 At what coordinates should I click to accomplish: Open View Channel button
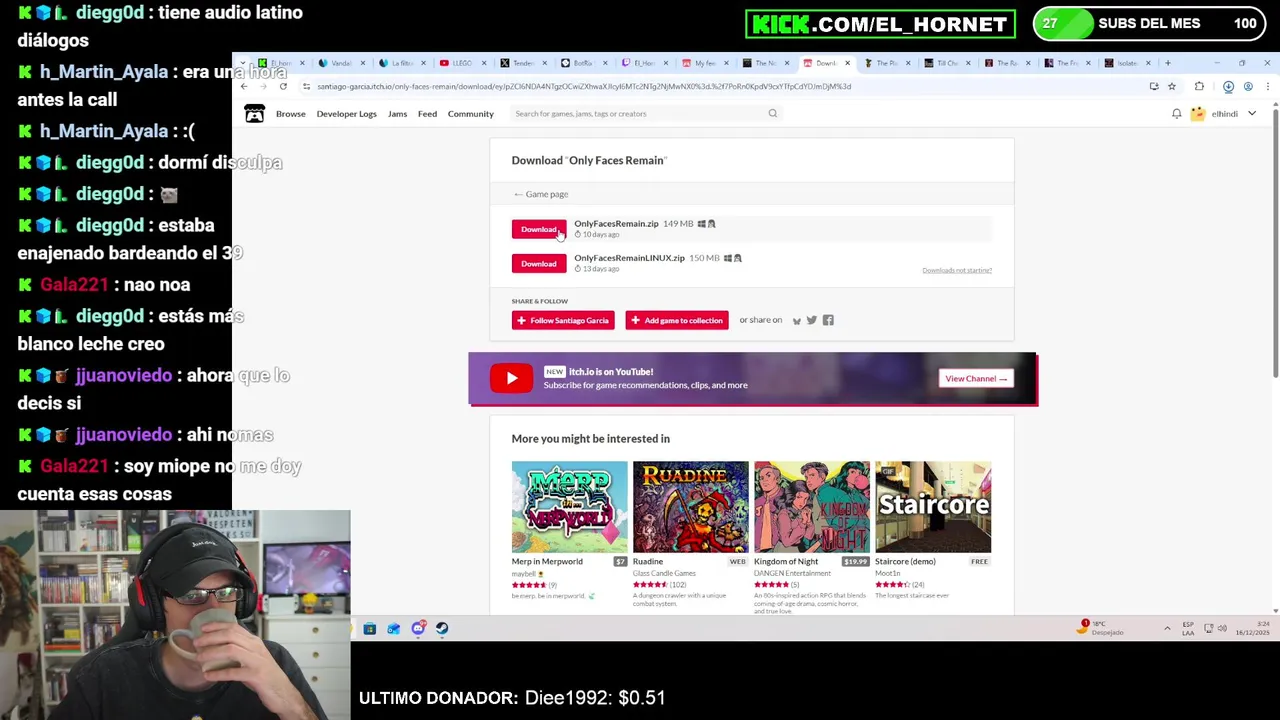point(976,378)
